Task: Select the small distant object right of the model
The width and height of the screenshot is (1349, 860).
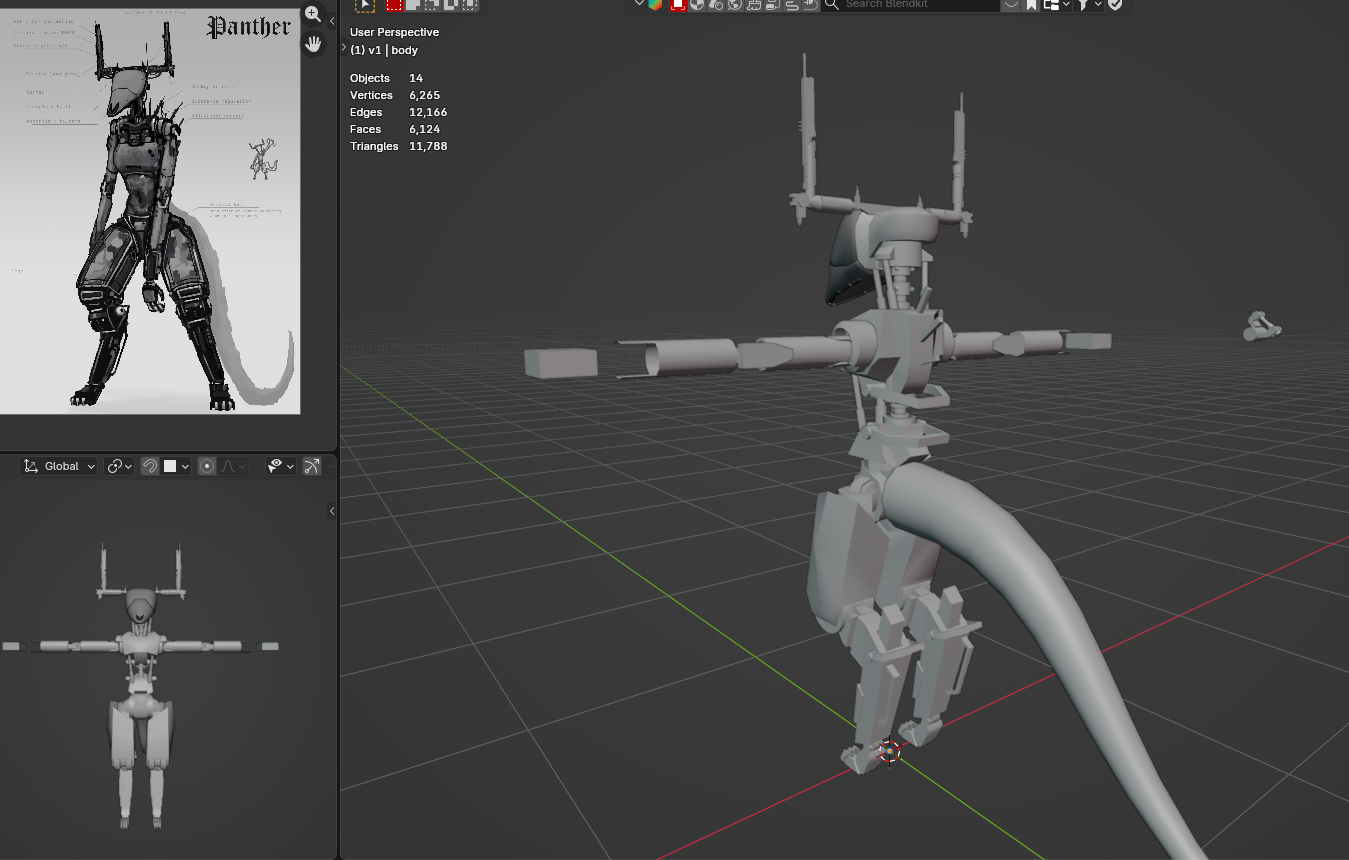Action: (x=1262, y=327)
